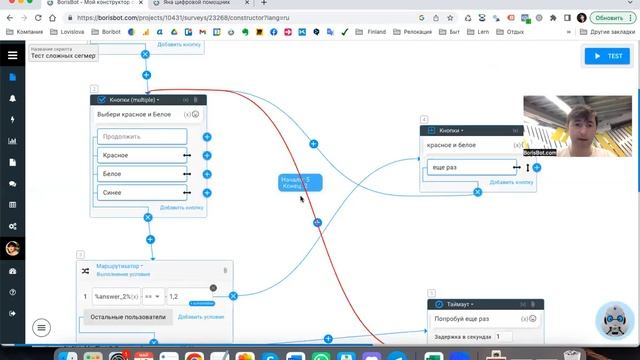Screen dimensions: 640x360
Task: Click X connector below Синее button list
Action: [x=148, y=218]
